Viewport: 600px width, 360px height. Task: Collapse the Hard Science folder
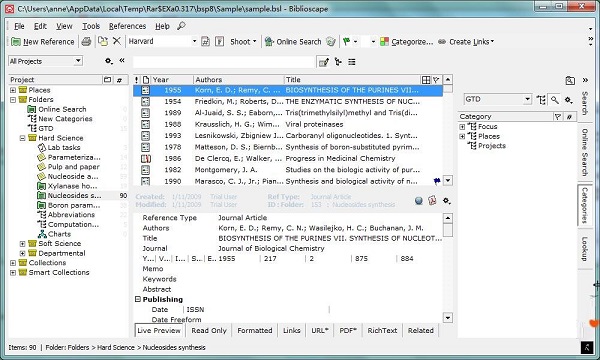pyautogui.click(x=23, y=138)
